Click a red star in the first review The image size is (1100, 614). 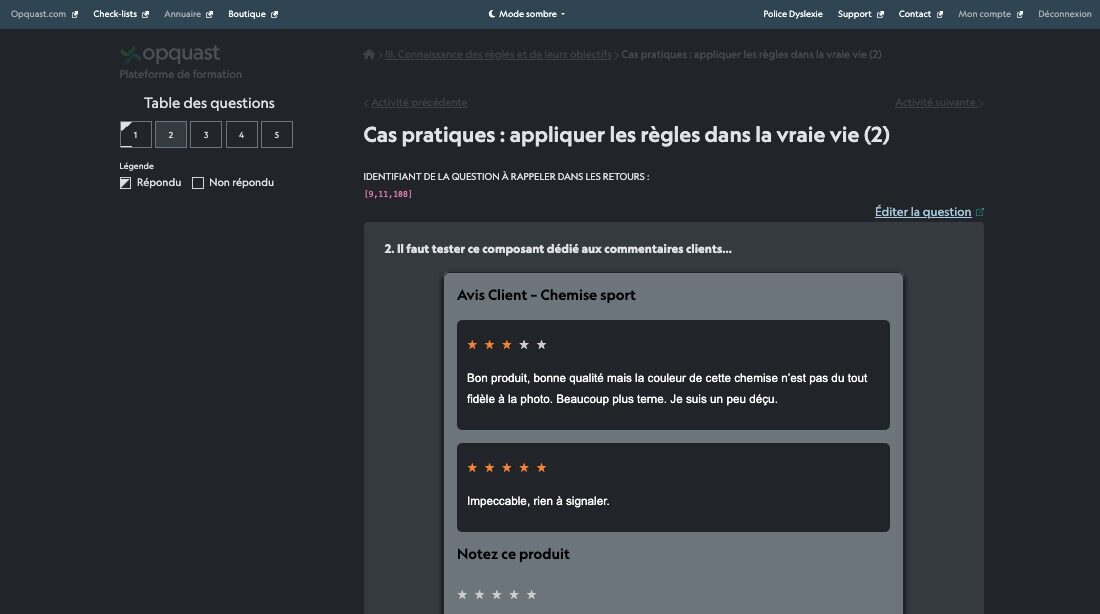click(x=472, y=344)
